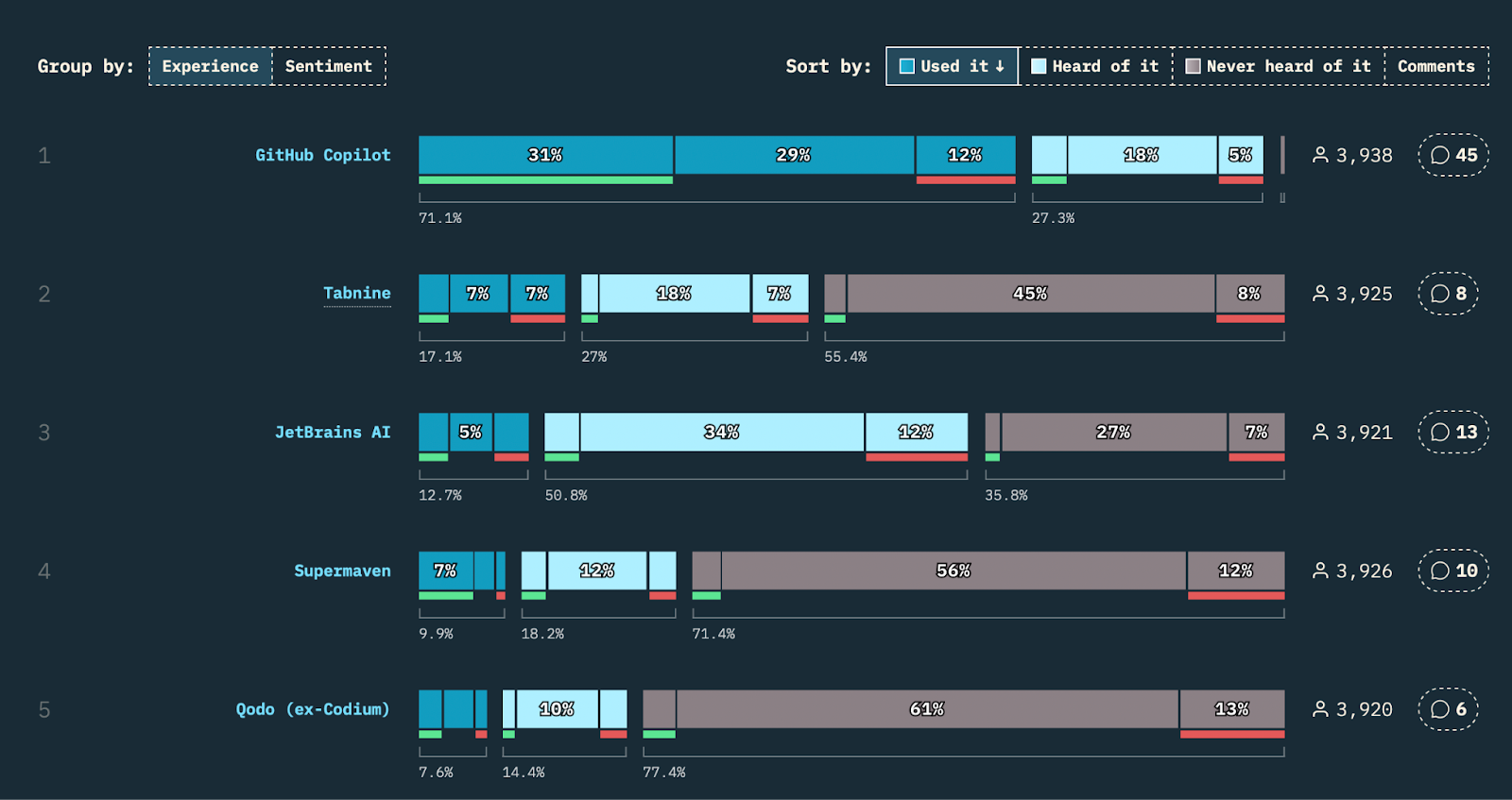
Task: Click Qodo's 77.4% total label
Action: tap(664, 773)
